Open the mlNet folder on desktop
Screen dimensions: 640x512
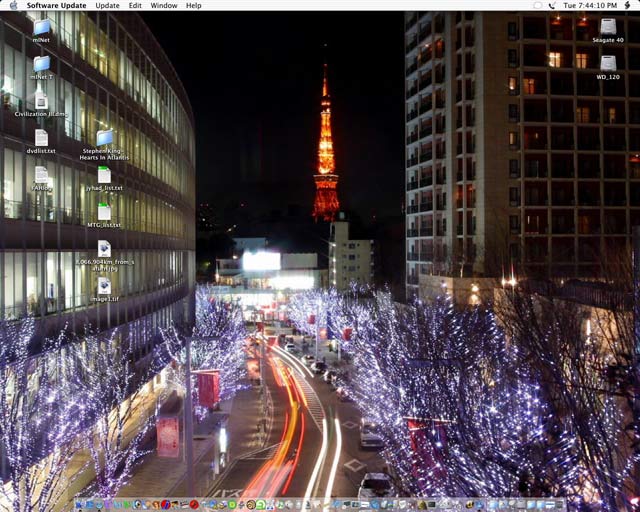(42, 28)
